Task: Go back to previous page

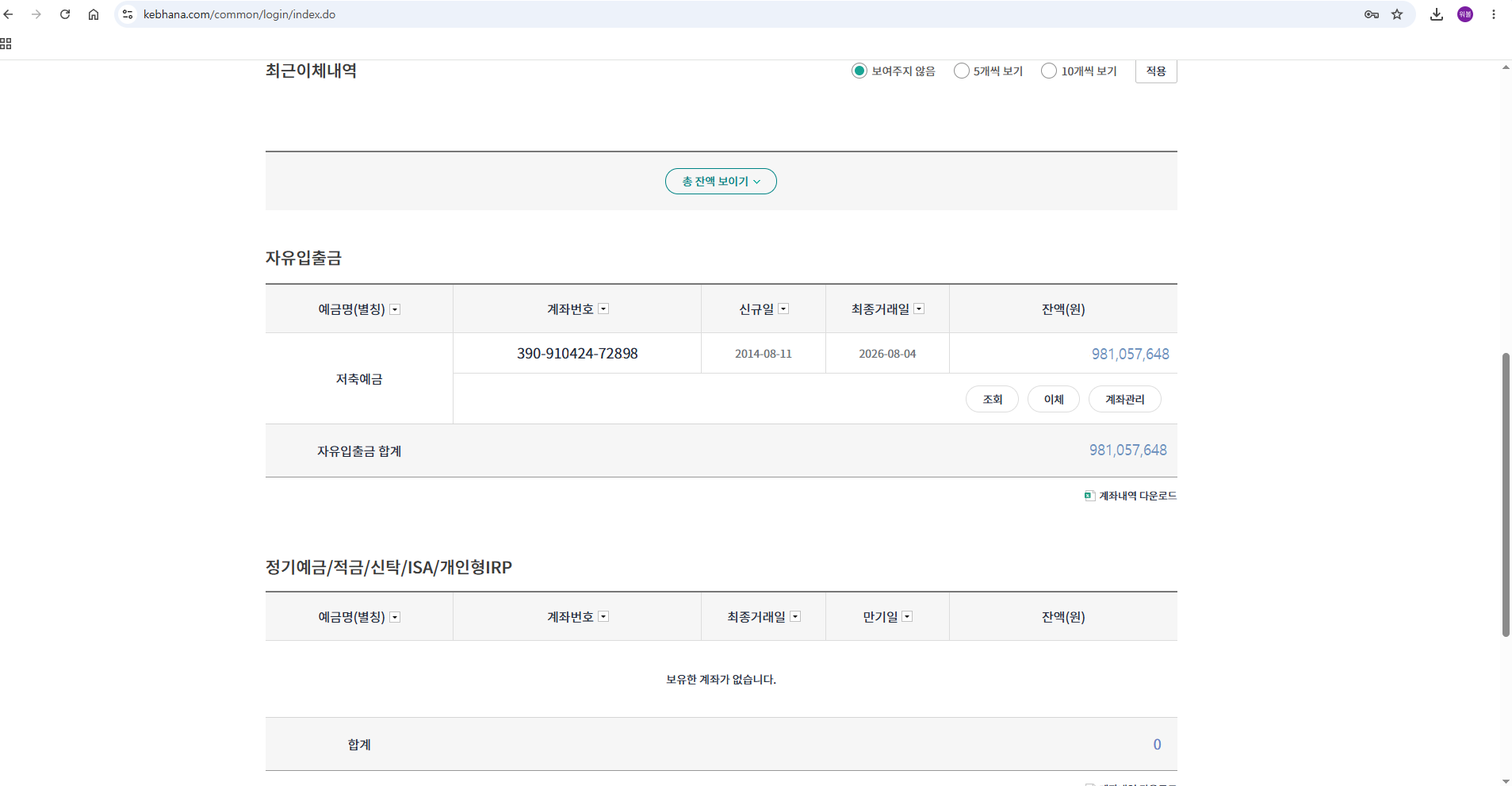Action: (9, 14)
